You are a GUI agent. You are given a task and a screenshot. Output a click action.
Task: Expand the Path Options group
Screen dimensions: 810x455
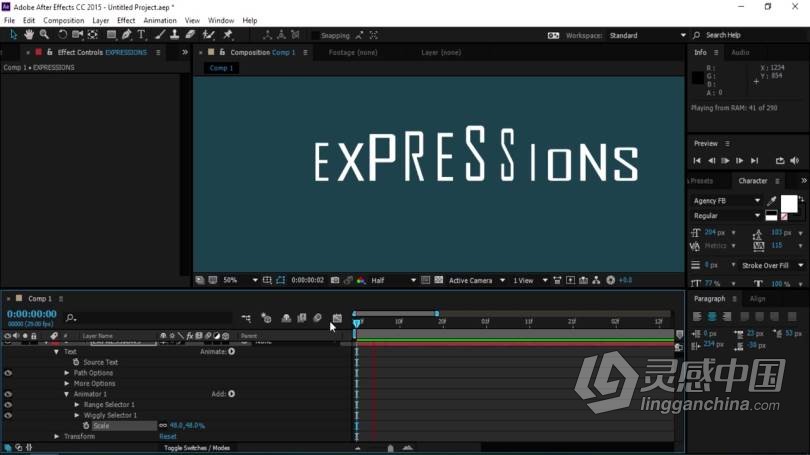67,373
